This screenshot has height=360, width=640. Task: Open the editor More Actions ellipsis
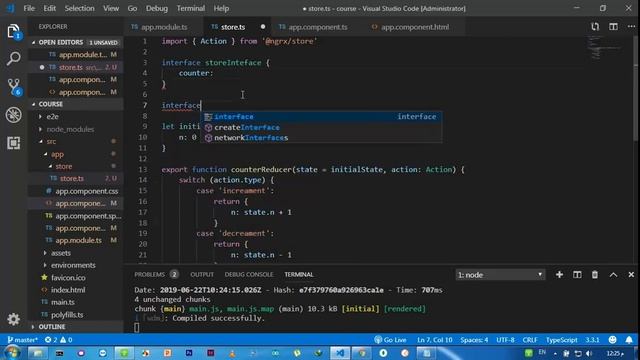(x=631, y=27)
